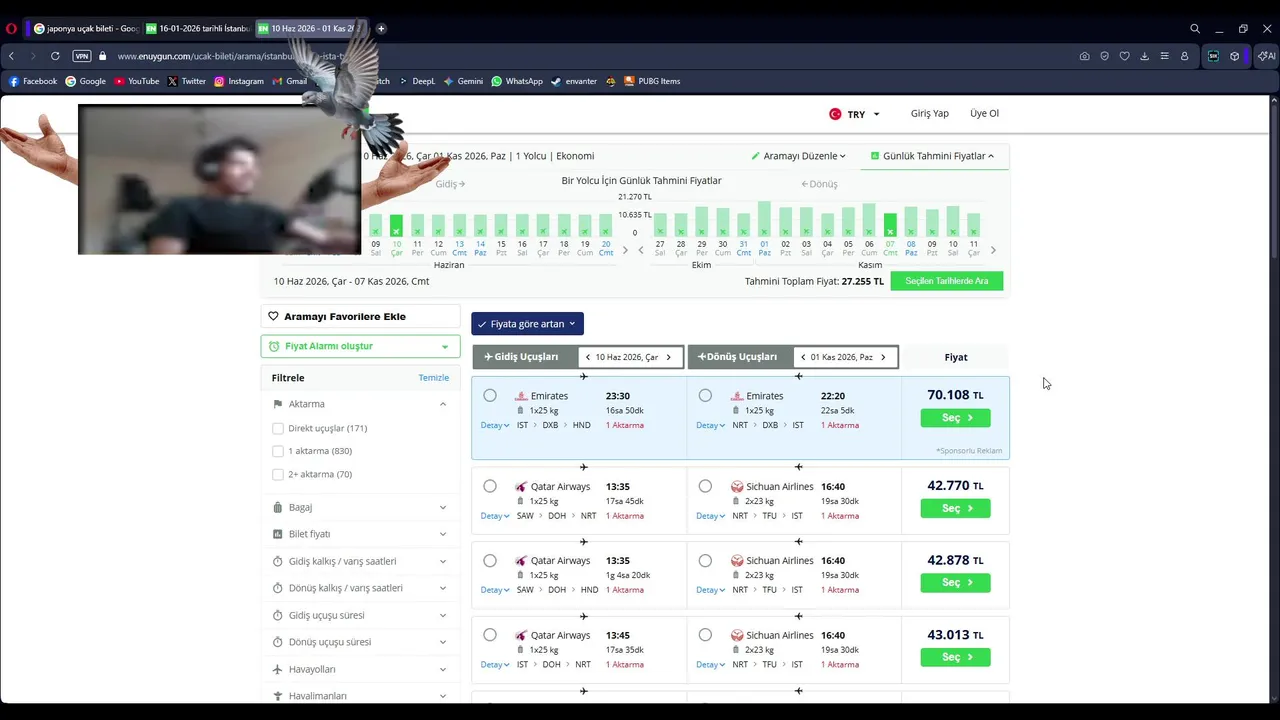This screenshot has height=720, width=1280.
Task: Collapse the Günlük Tahmini Fiyatlar panel
Action: (x=932, y=156)
